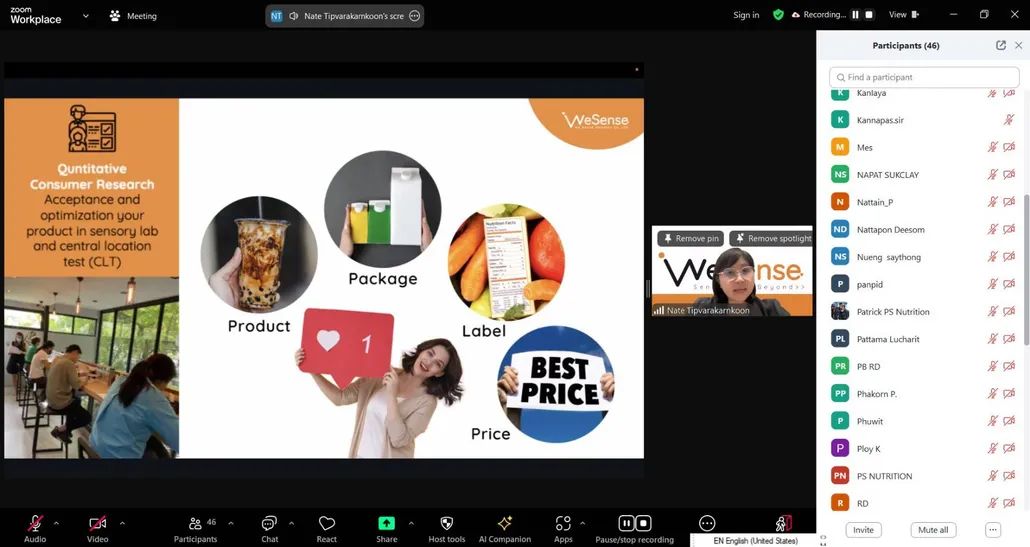Open Zoom Workplace dropdown arrow

pyautogui.click(x=85, y=16)
